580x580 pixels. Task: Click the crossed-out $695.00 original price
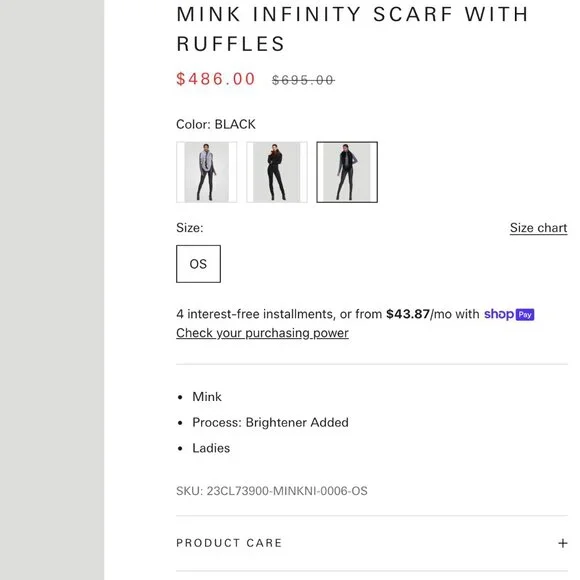point(303,80)
